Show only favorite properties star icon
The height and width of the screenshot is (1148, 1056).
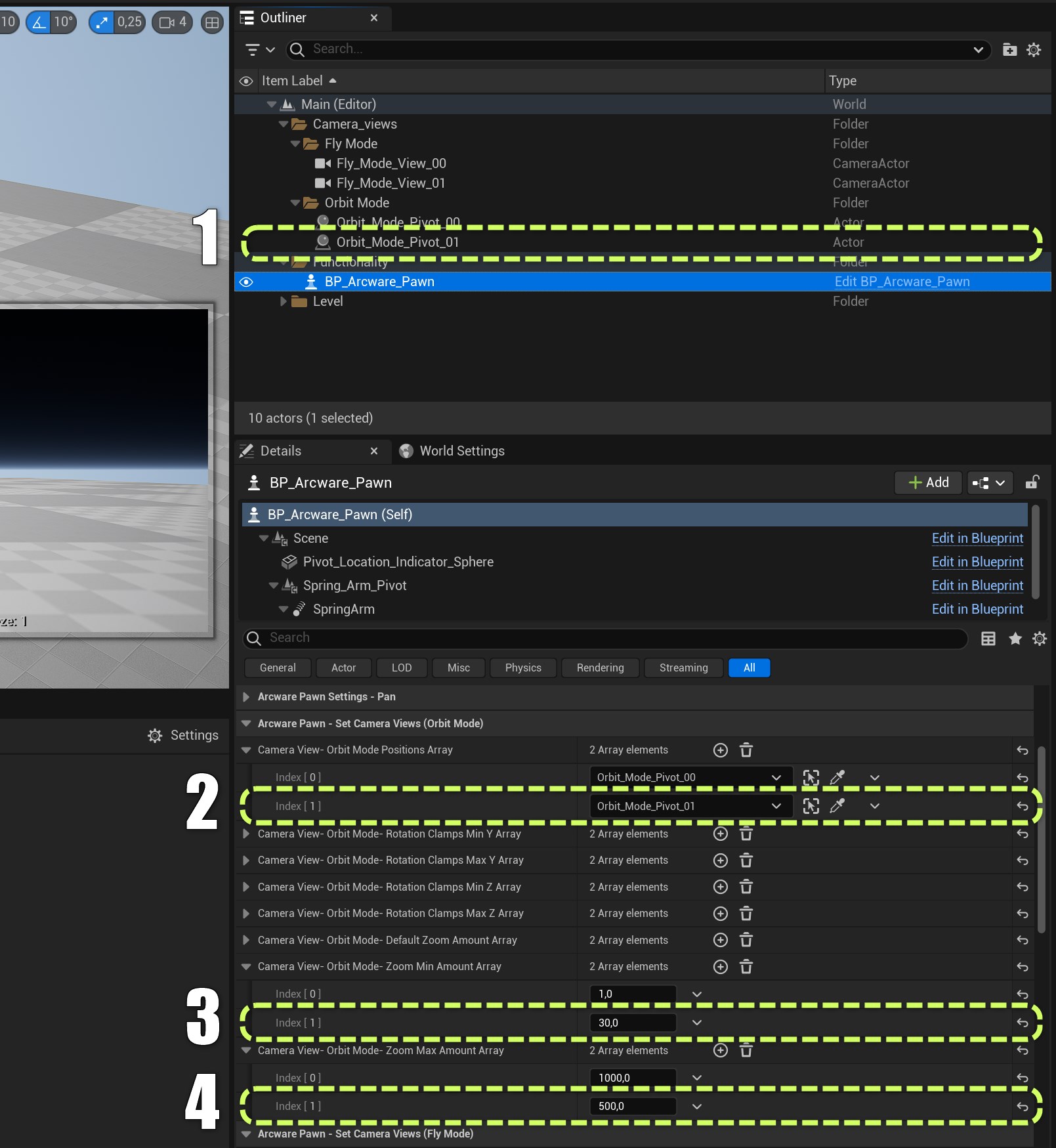pyautogui.click(x=1015, y=639)
